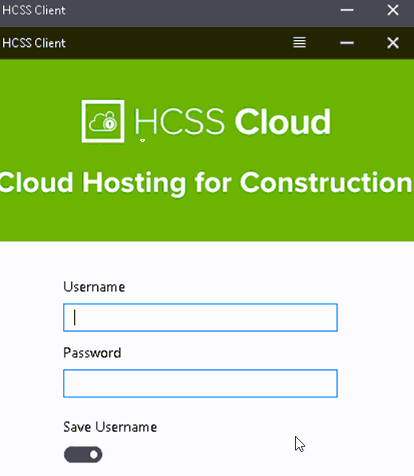The image size is (414, 476).
Task: Click the 'Password' label text
Action: [x=92, y=353]
